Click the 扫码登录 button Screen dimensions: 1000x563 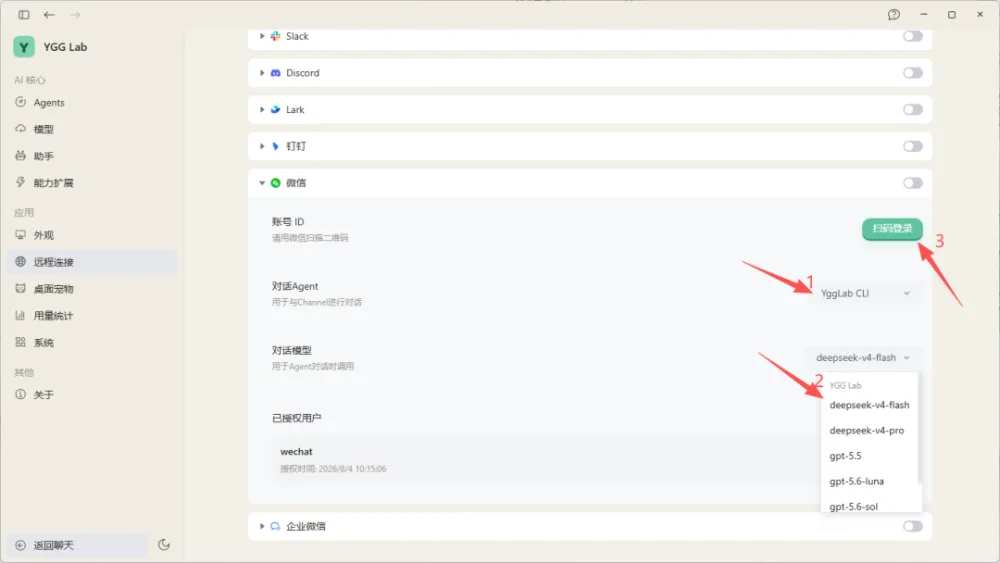tap(892, 229)
